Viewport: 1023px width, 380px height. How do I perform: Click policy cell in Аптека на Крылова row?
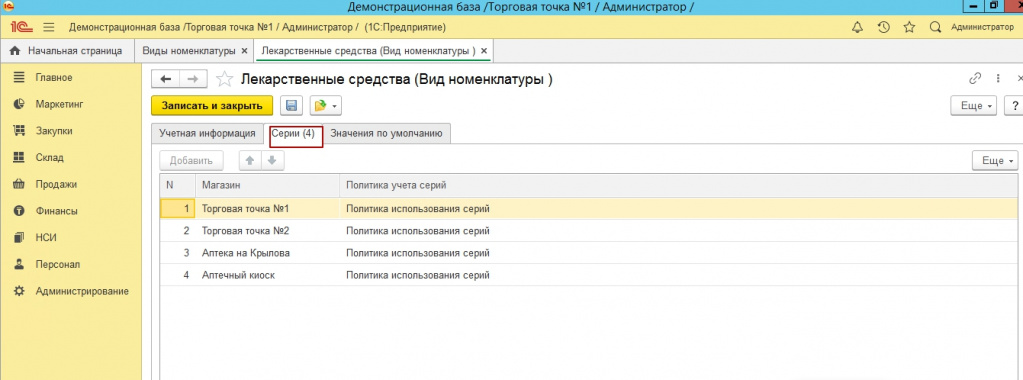679,253
